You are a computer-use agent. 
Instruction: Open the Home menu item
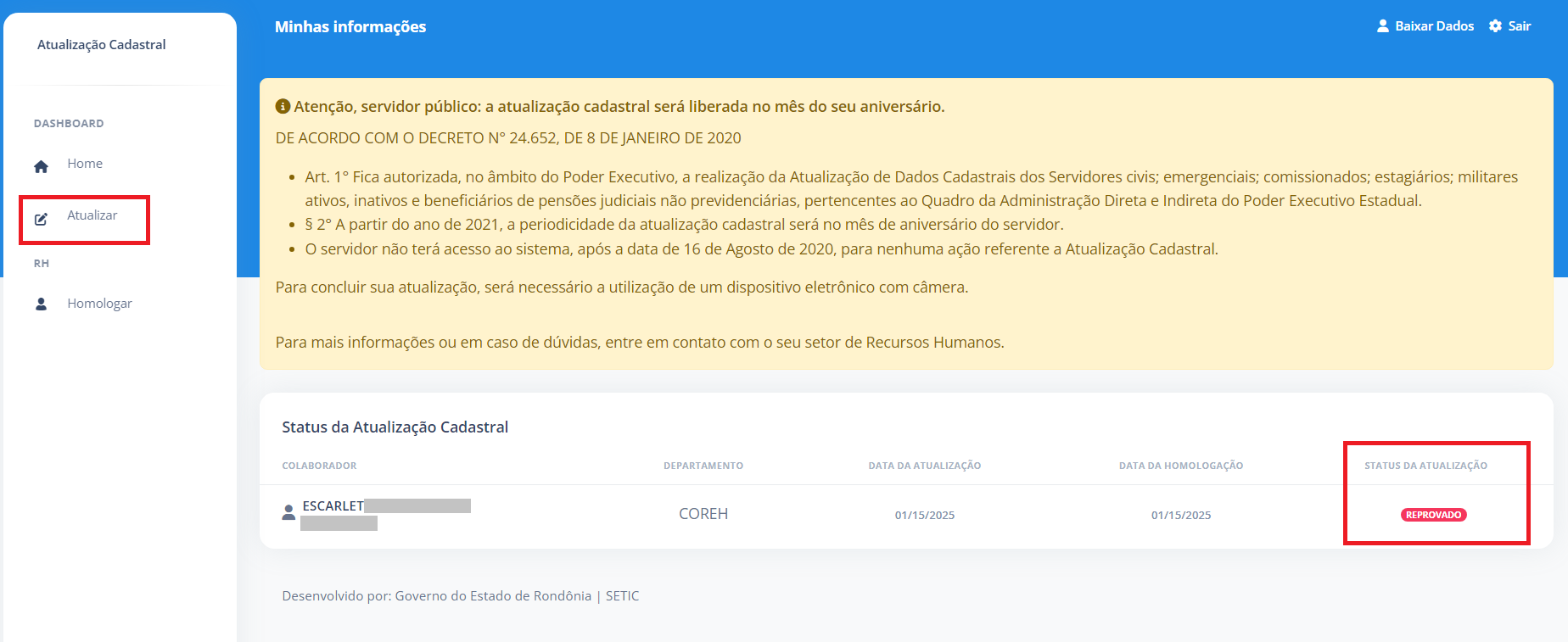pos(85,164)
